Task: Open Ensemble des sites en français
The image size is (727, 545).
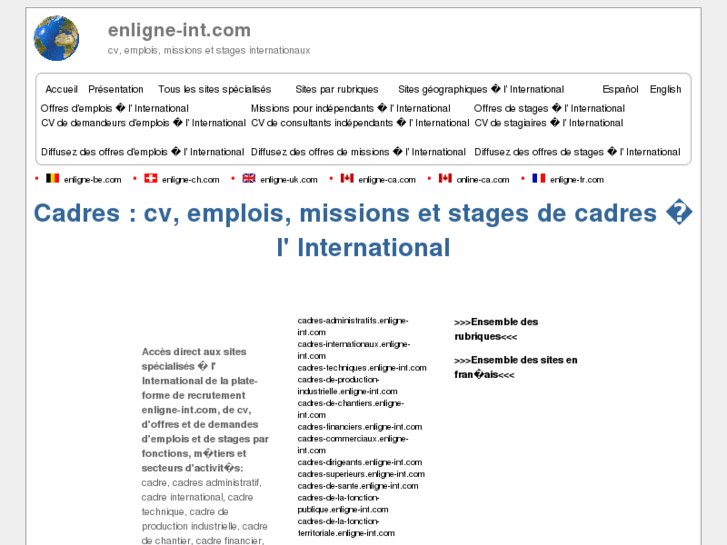Action: [x=516, y=367]
